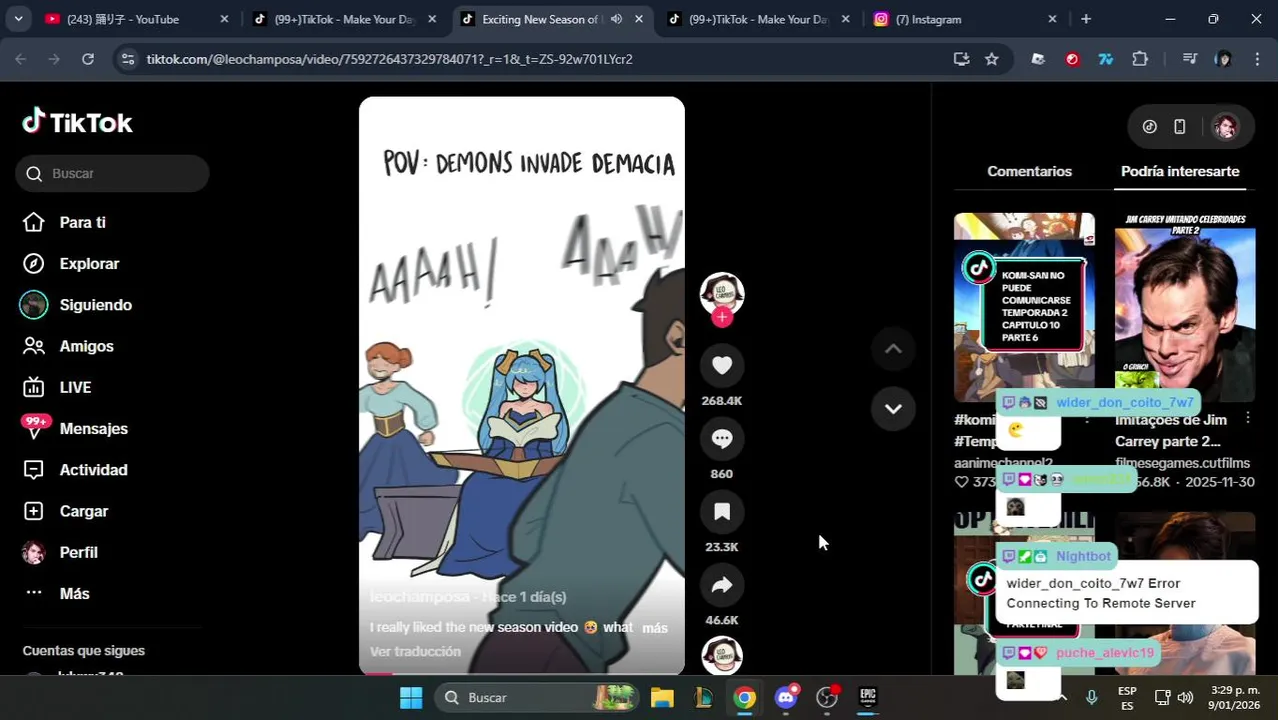Open leochamposa avatar above like button

[722, 293]
